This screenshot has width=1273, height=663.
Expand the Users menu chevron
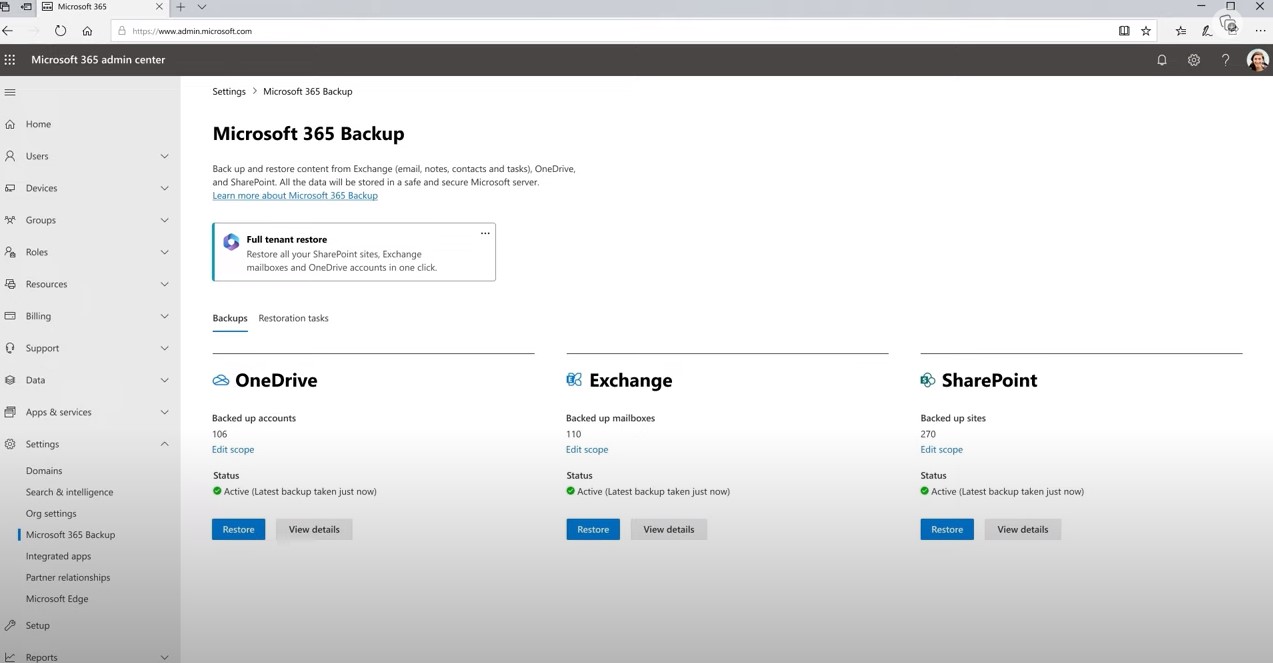[165, 156]
